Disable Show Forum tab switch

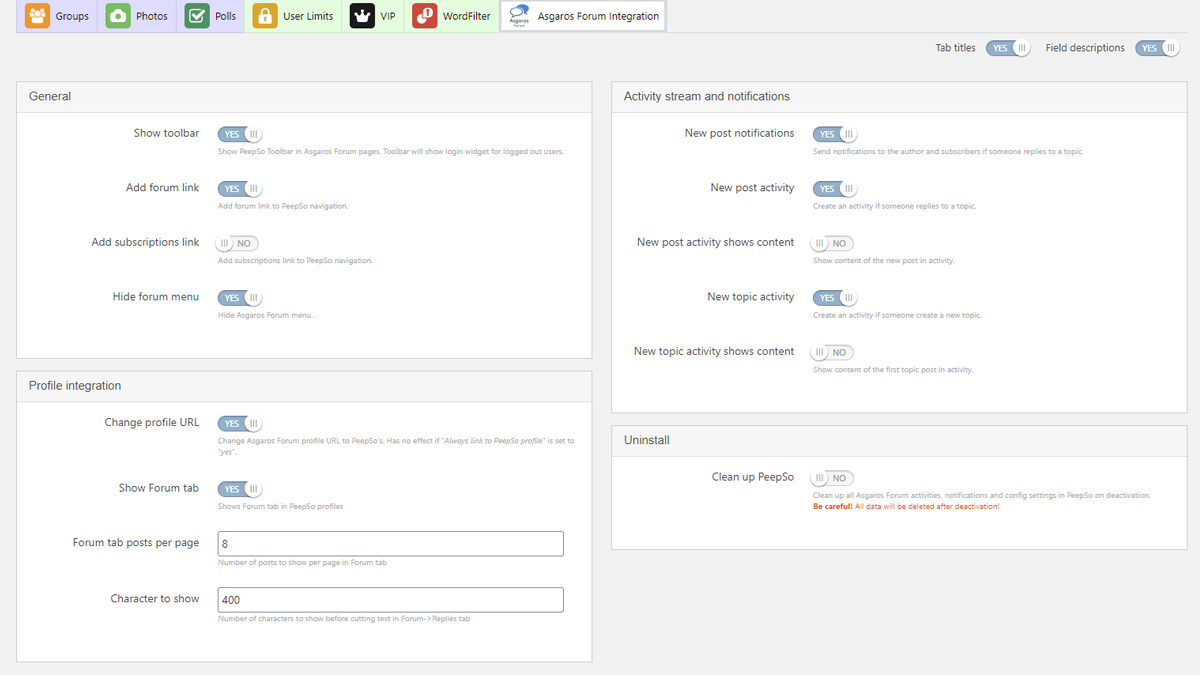coord(240,490)
